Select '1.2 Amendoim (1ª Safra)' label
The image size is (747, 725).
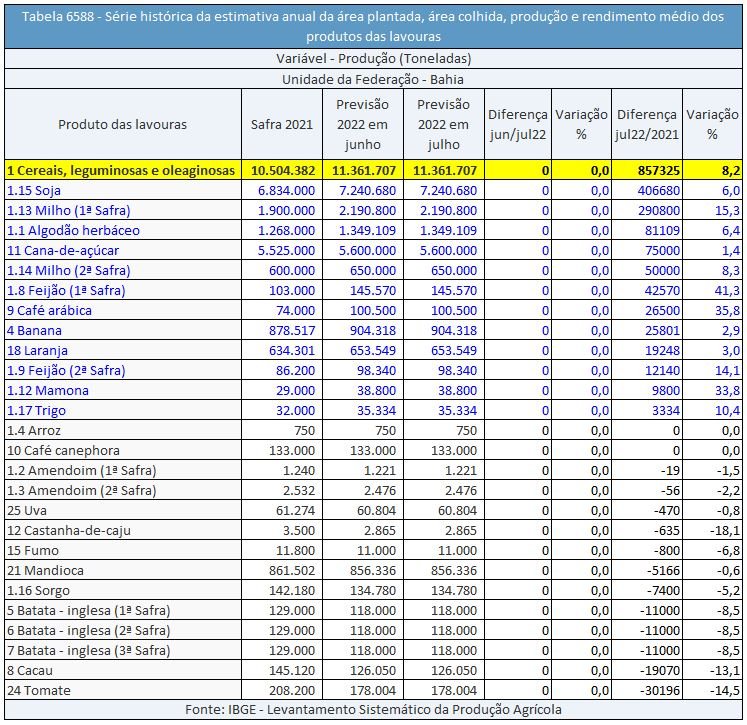(x=81, y=471)
